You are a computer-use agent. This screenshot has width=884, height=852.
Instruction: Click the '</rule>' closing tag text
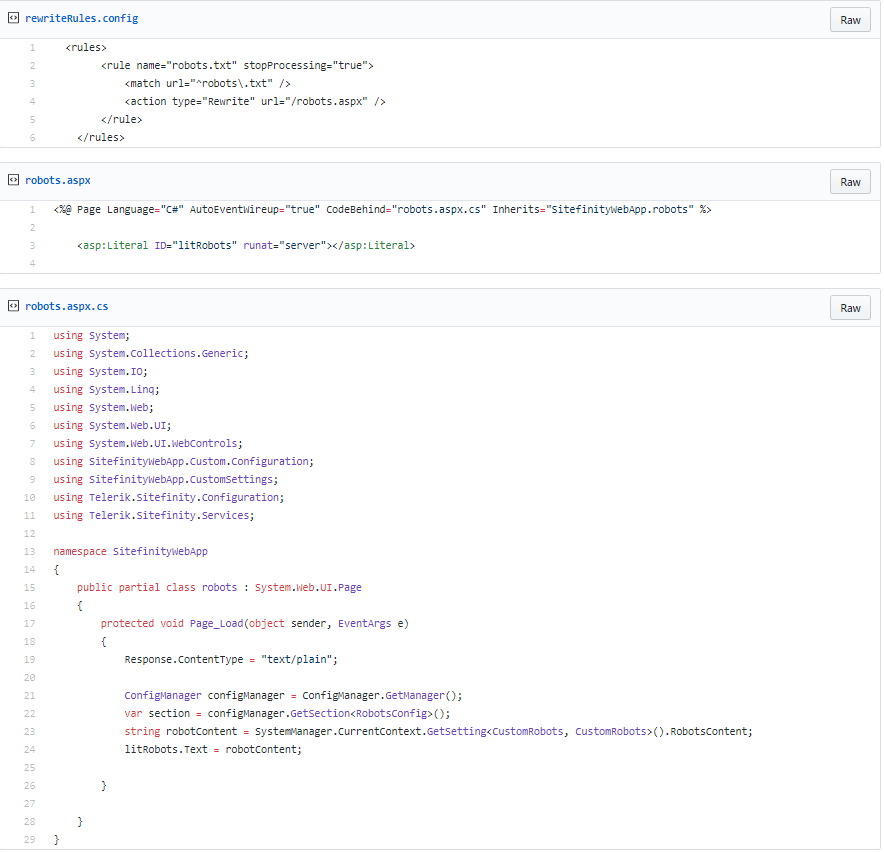coord(121,120)
